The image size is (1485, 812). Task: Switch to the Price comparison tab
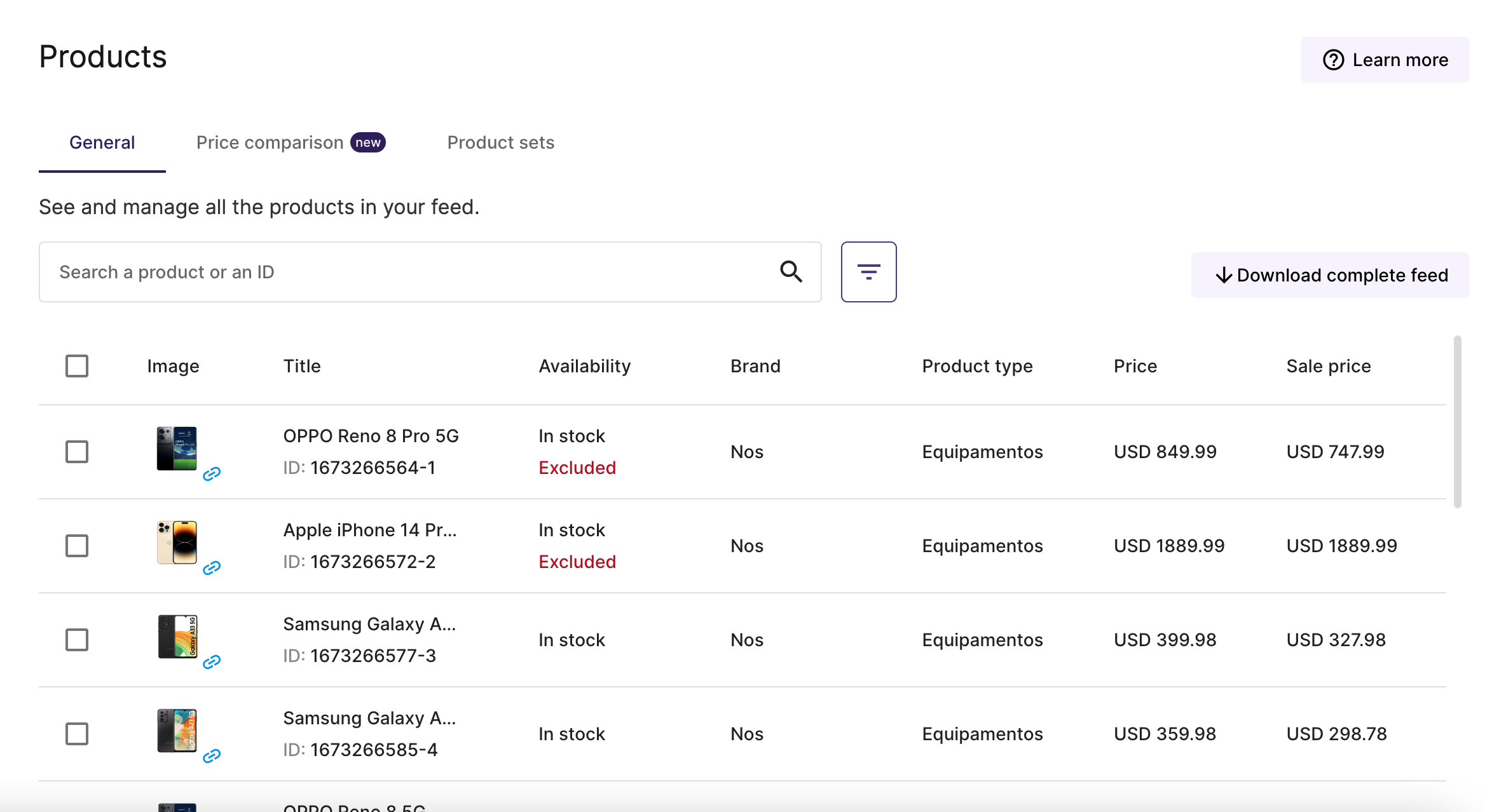point(291,142)
